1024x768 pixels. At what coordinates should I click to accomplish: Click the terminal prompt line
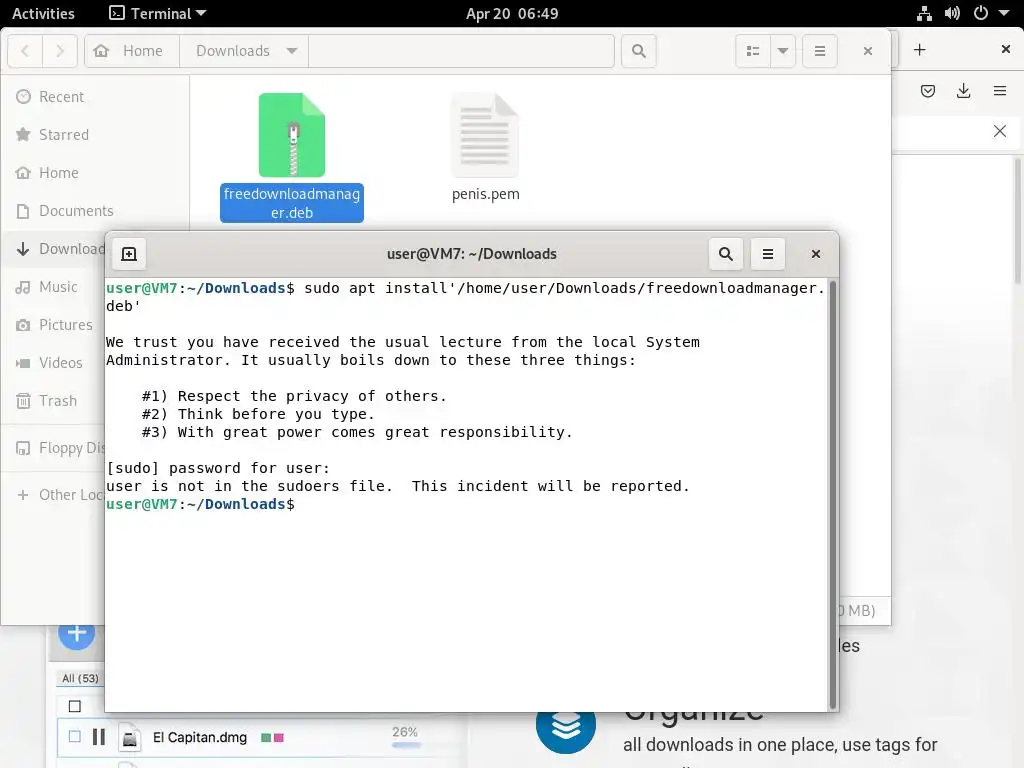click(200, 504)
